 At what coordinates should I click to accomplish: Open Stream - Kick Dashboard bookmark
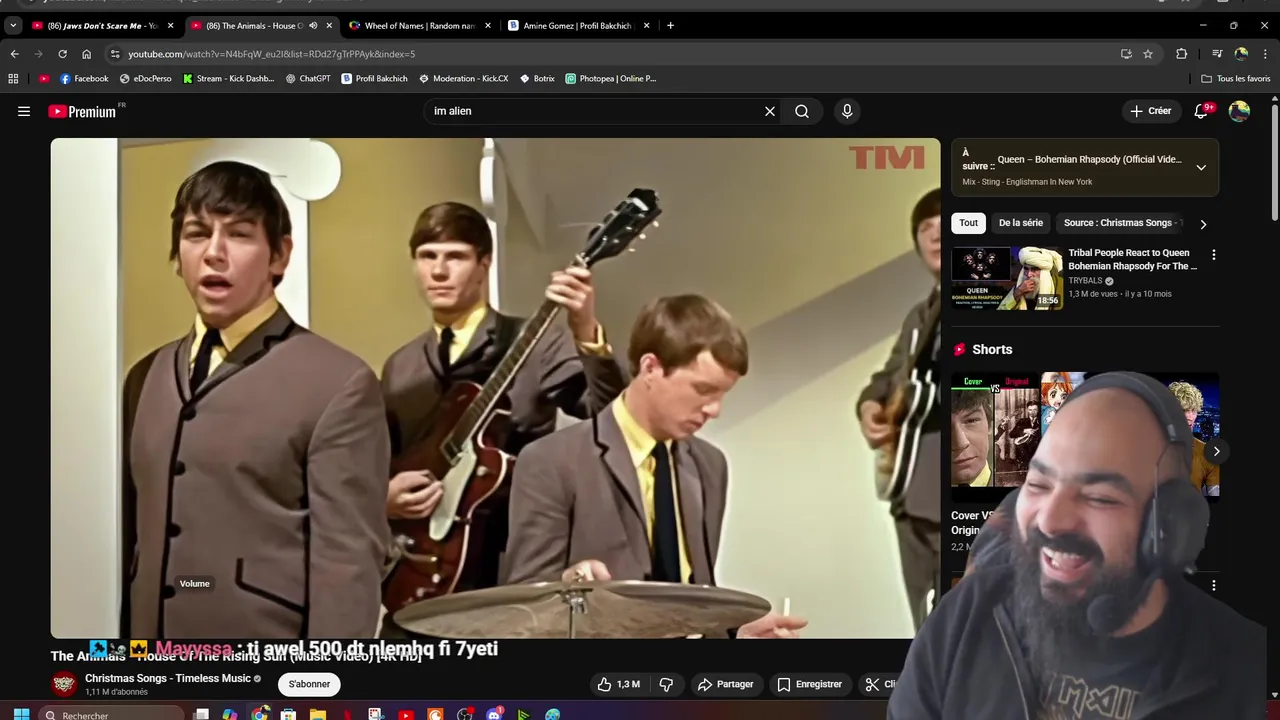(x=228, y=78)
